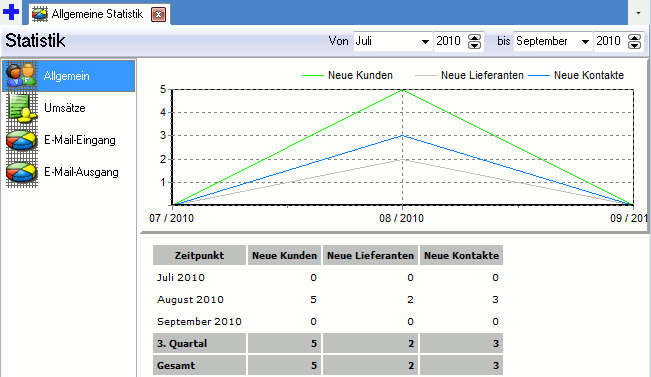Screen dimensions: 651x377
Task: Click the Neue Lieferanten column header
Action: click(370, 255)
